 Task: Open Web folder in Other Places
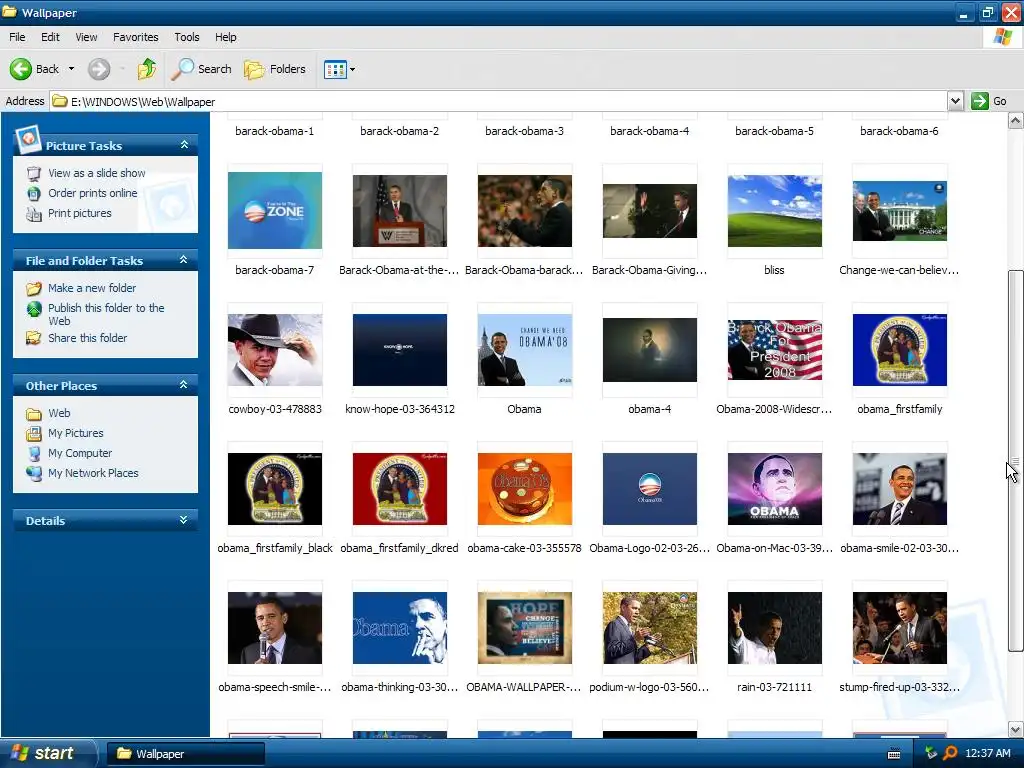tap(59, 413)
